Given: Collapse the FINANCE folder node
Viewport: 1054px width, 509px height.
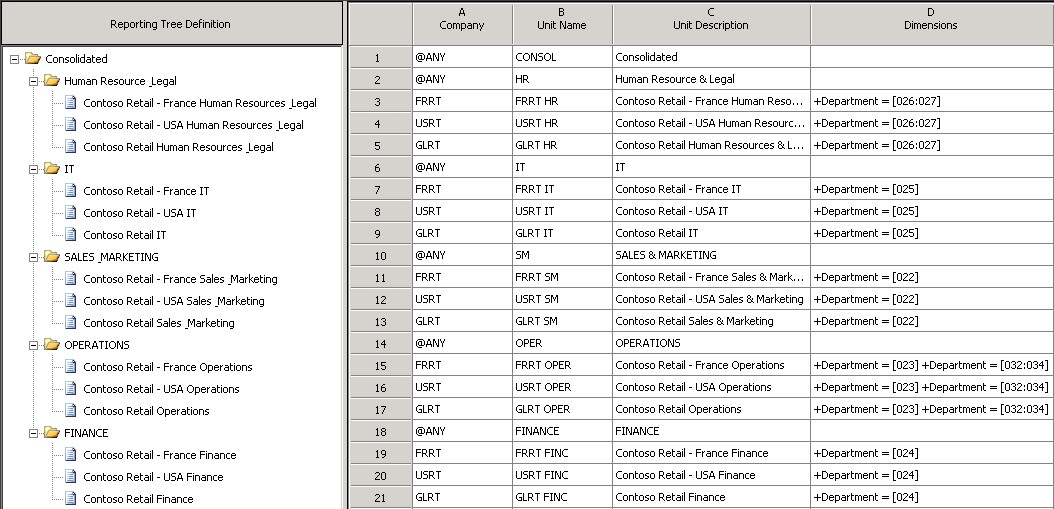Looking at the screenshot, I should tap(34, 433).
